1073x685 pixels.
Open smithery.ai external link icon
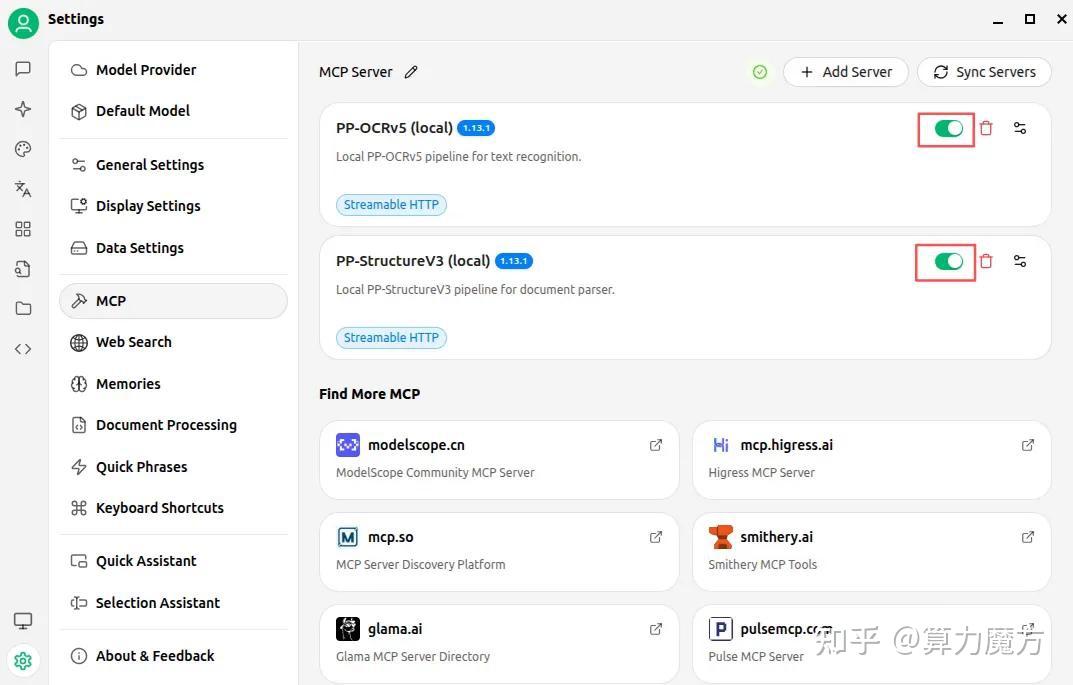1028,537
